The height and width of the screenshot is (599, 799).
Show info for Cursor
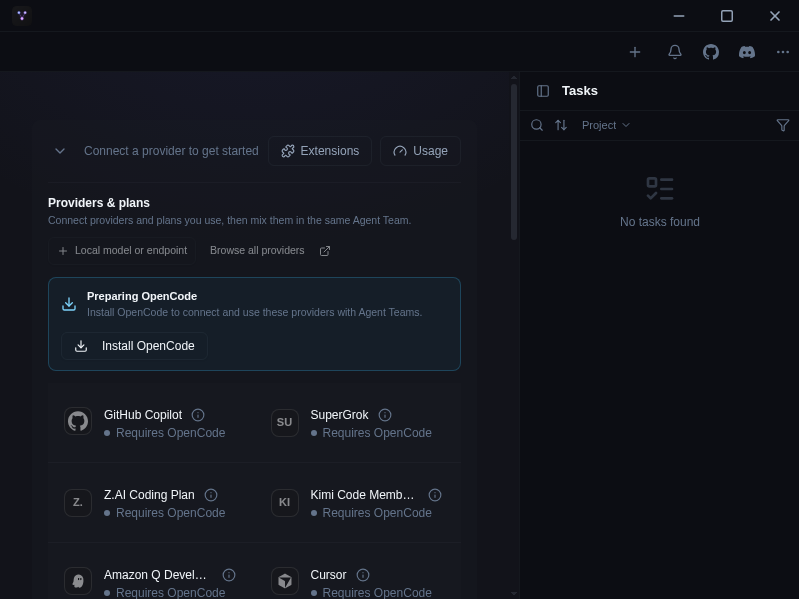click(363, 575)
